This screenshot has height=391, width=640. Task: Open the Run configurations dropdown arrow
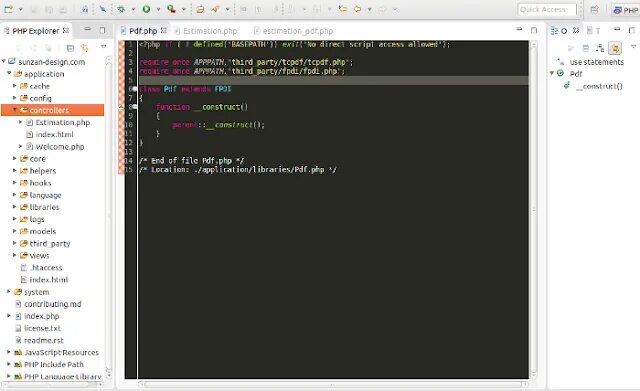click(158, 9)
